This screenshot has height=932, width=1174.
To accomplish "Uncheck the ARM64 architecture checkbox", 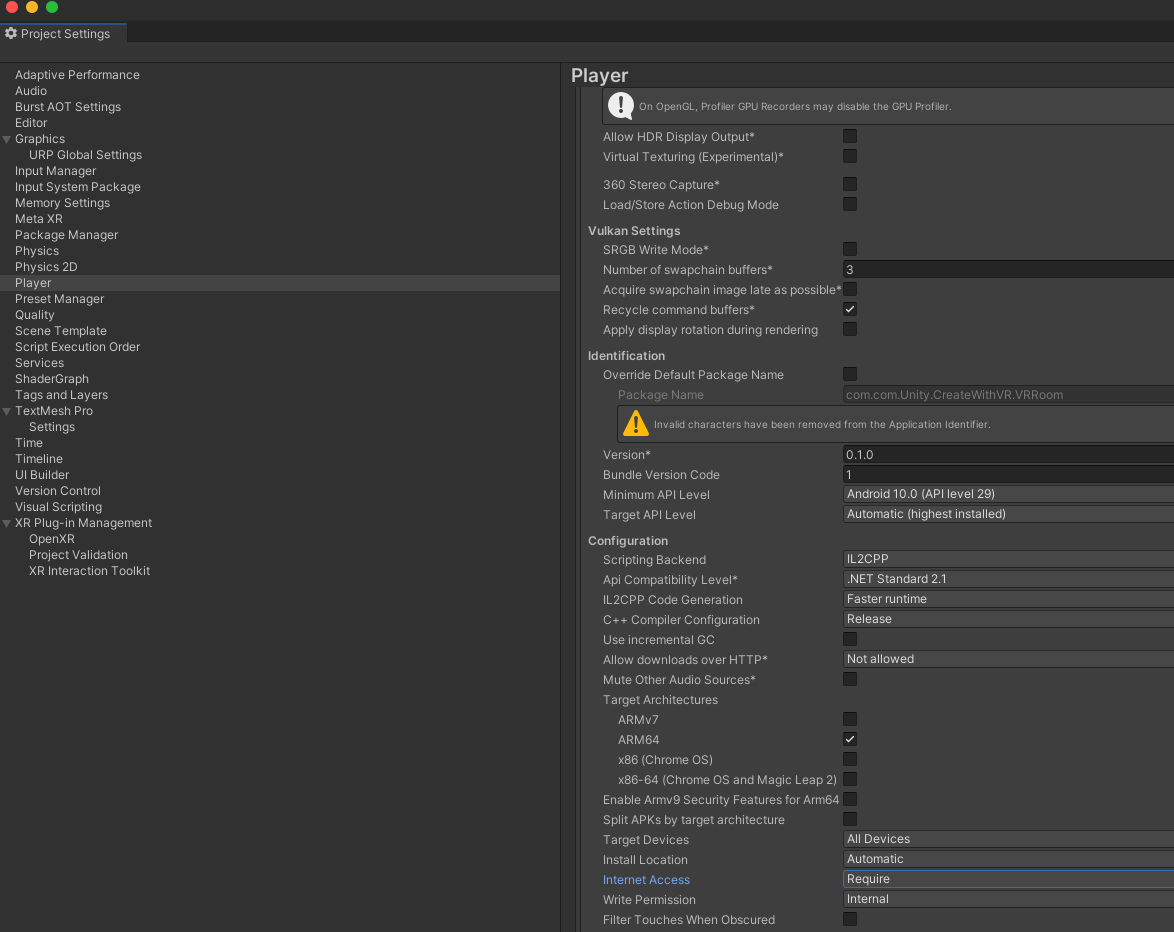I will pyautogui.click(x=850, y=739).
